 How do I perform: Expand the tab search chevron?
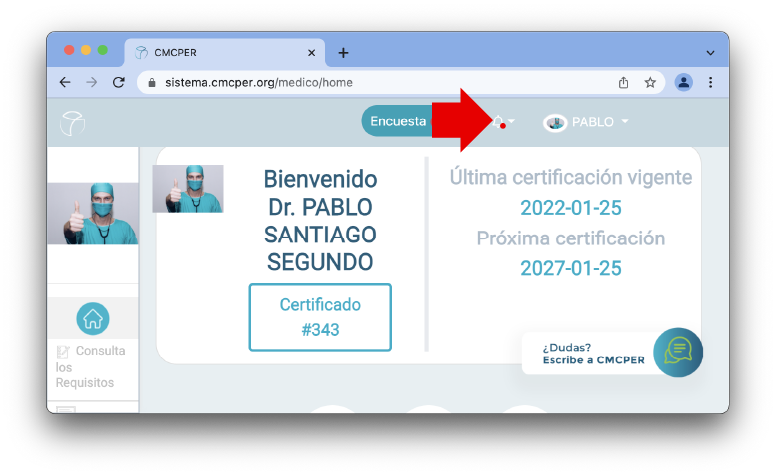coord(710,53)
